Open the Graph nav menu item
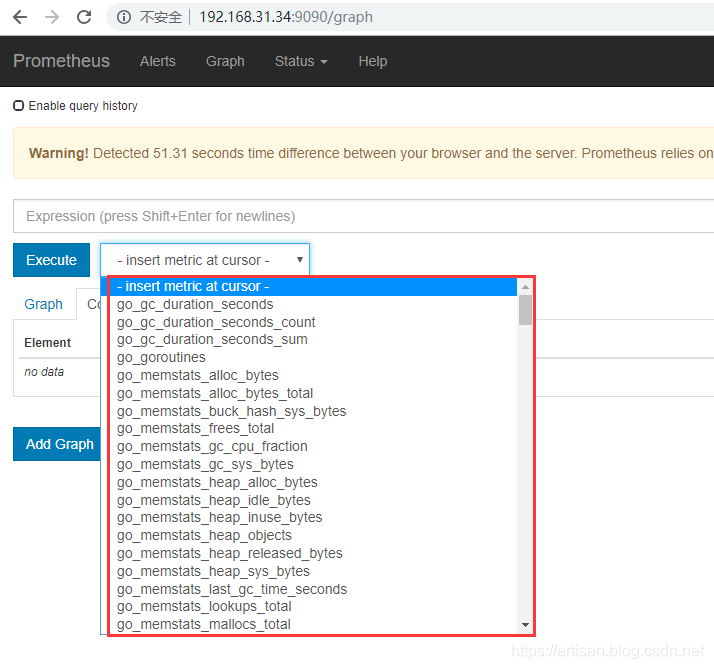714x669 pixels. click(x=225, y=61)
